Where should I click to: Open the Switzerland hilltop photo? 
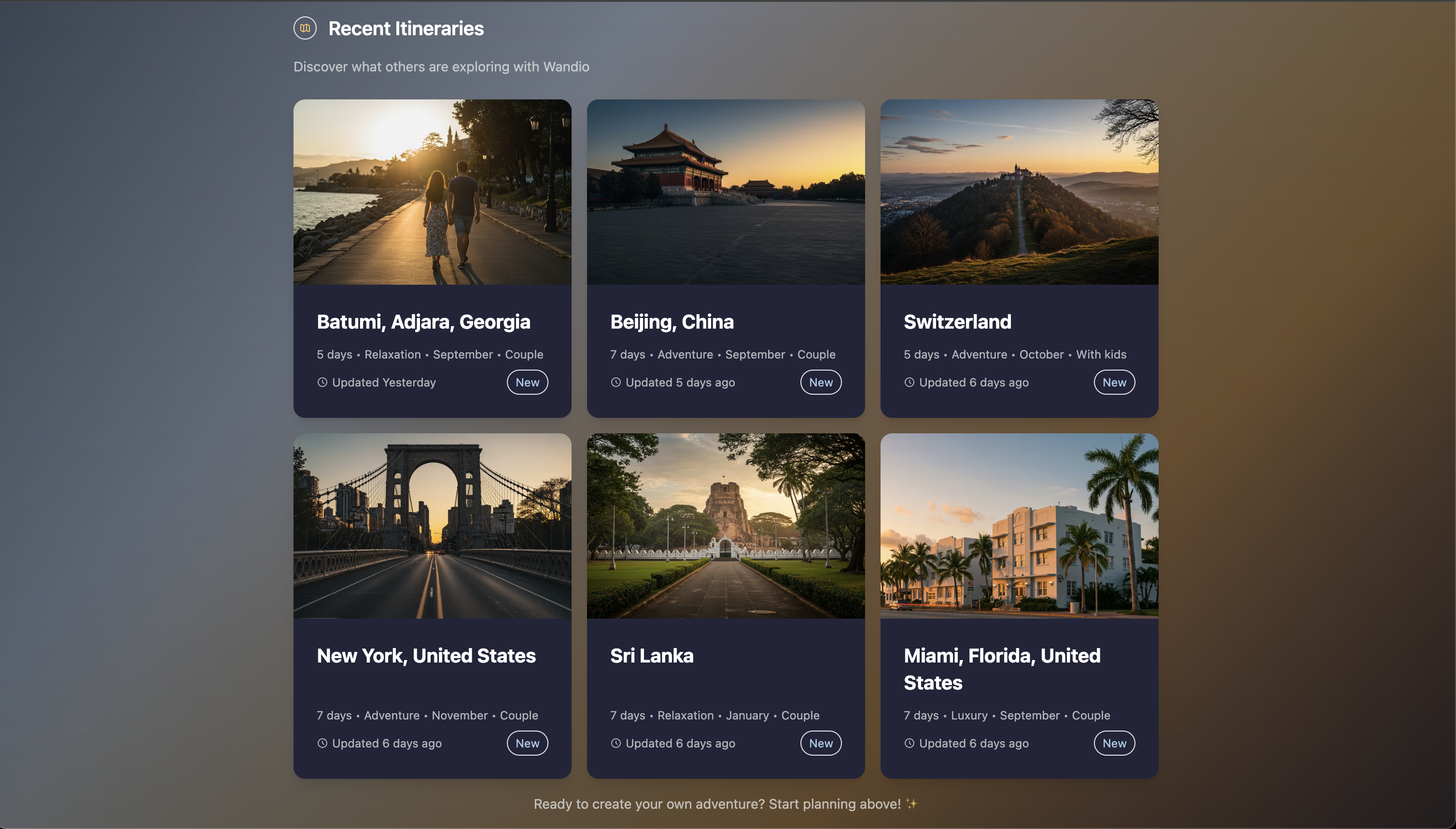click(1019, 192)
